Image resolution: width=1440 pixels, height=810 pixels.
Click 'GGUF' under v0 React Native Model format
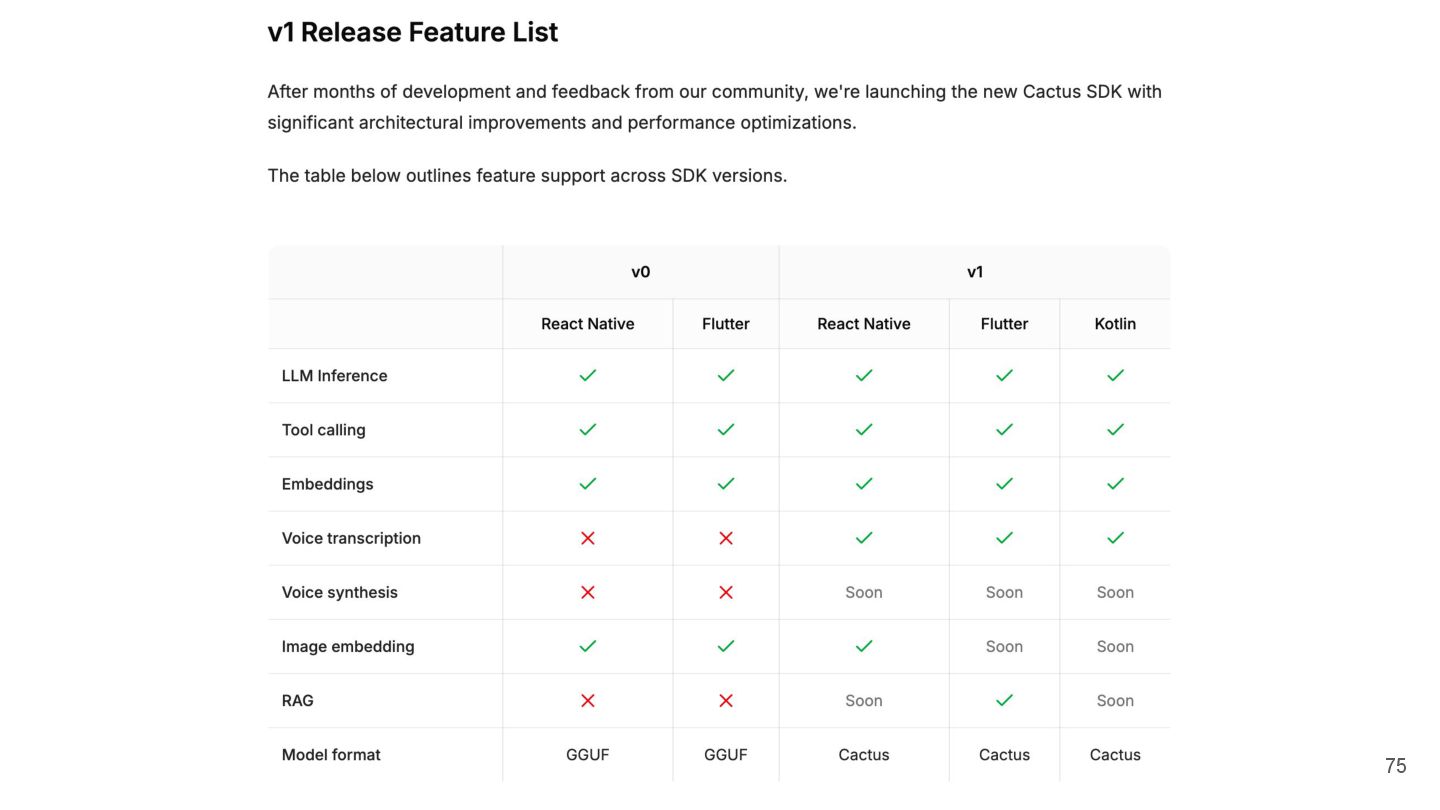(x=587, y=755)
